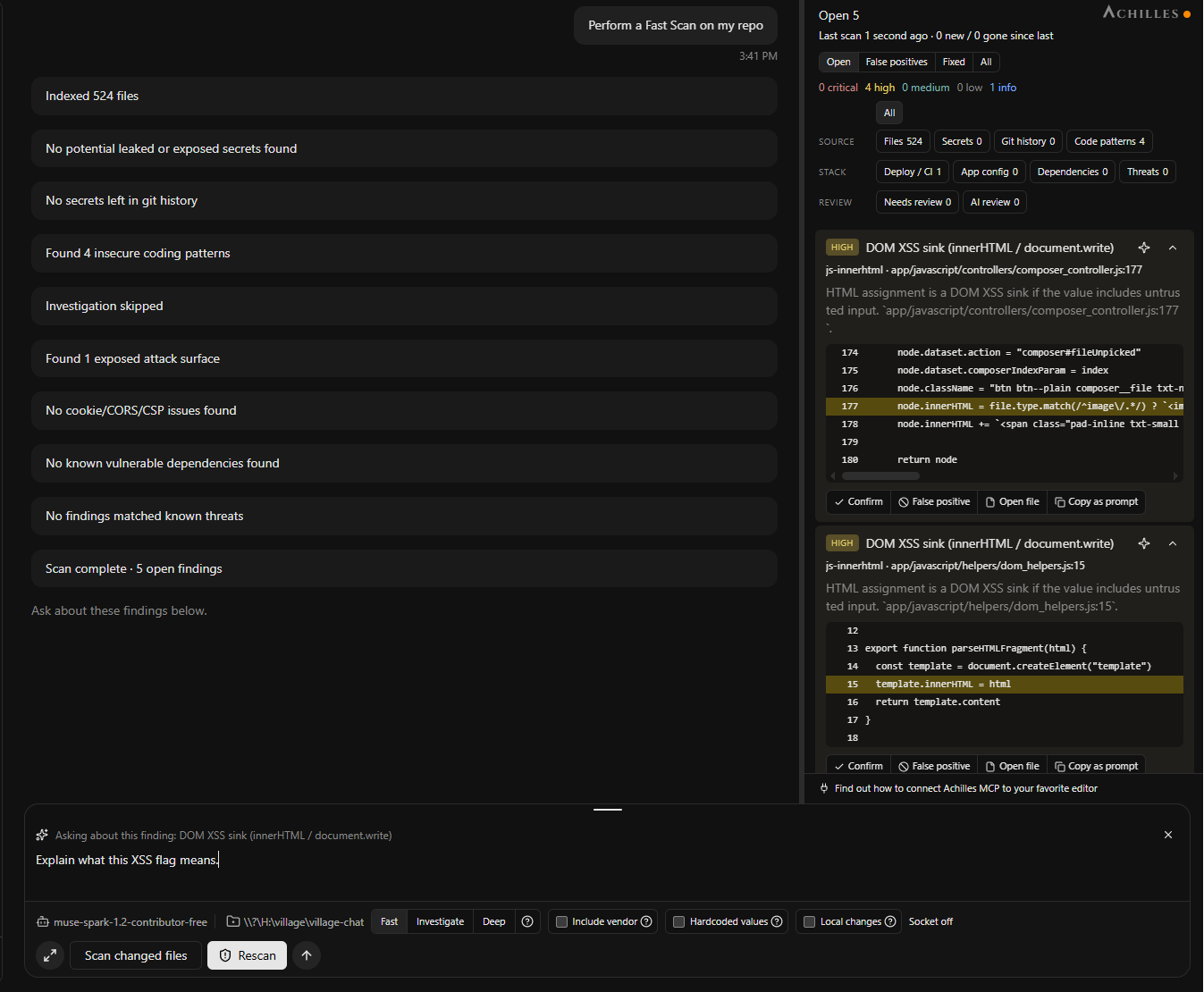
Task: Click the muse-spark-1.2-contributor-free model selector
Action: pos(122,921)
